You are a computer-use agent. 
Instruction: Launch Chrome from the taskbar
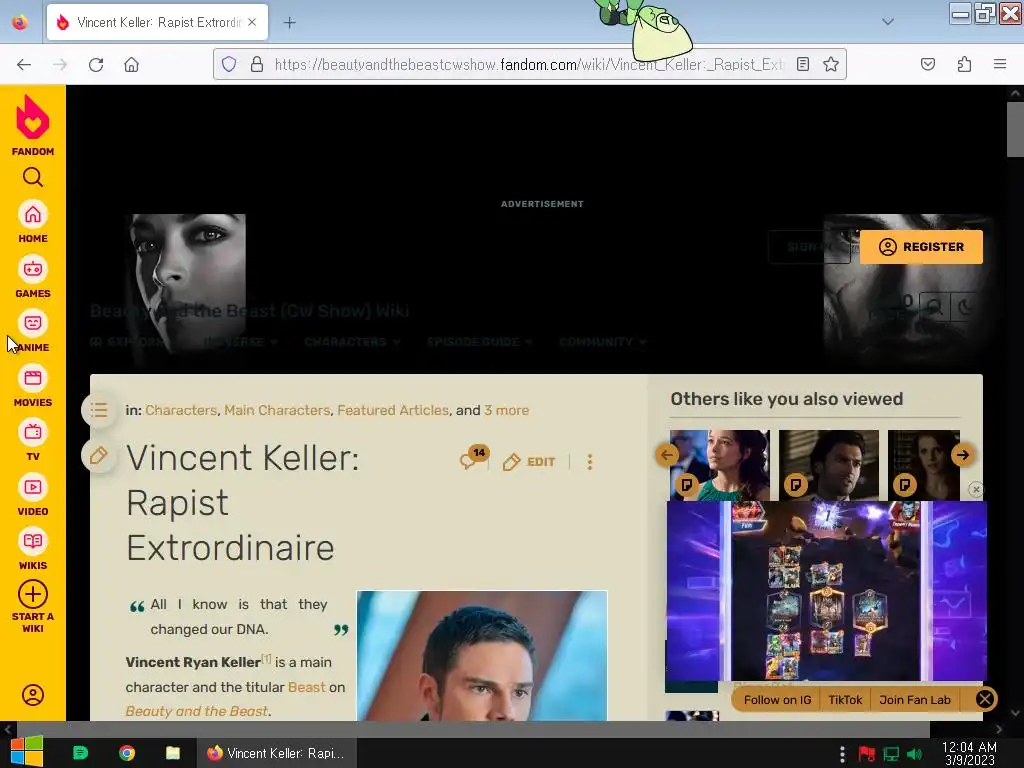pyautogui.click(x=127, y=753)
